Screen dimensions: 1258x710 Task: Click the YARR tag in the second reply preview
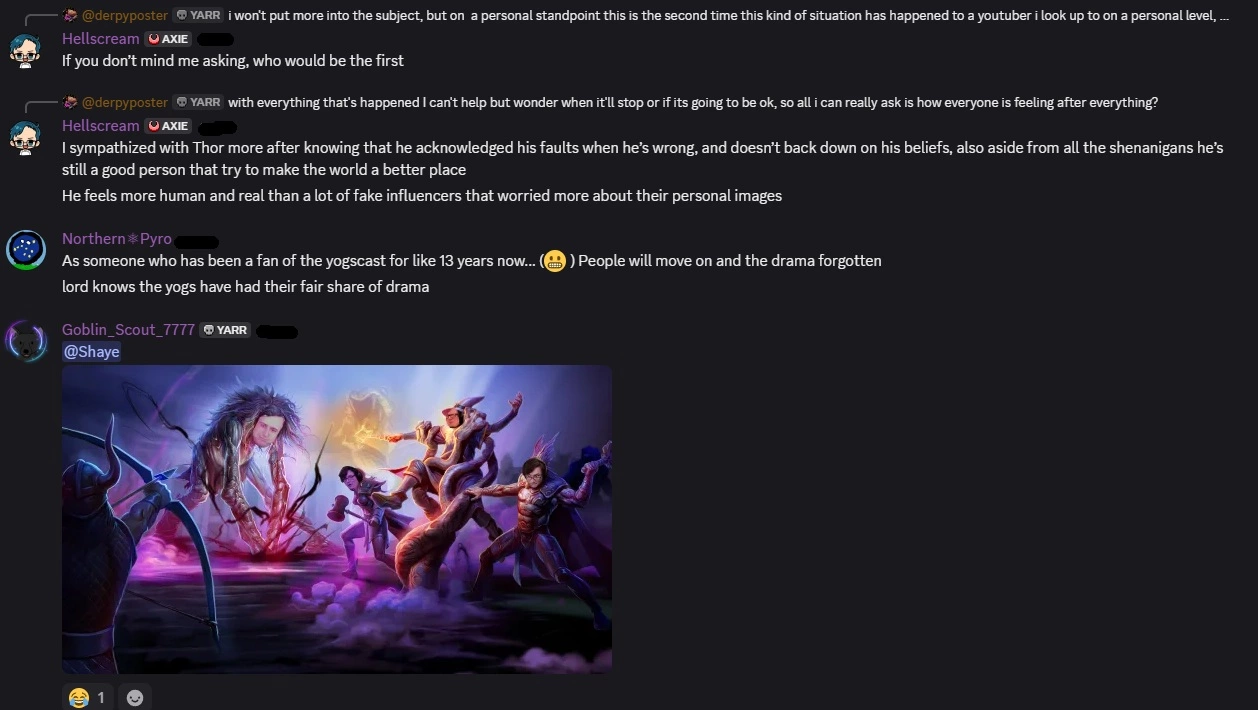tap(198, 102)
